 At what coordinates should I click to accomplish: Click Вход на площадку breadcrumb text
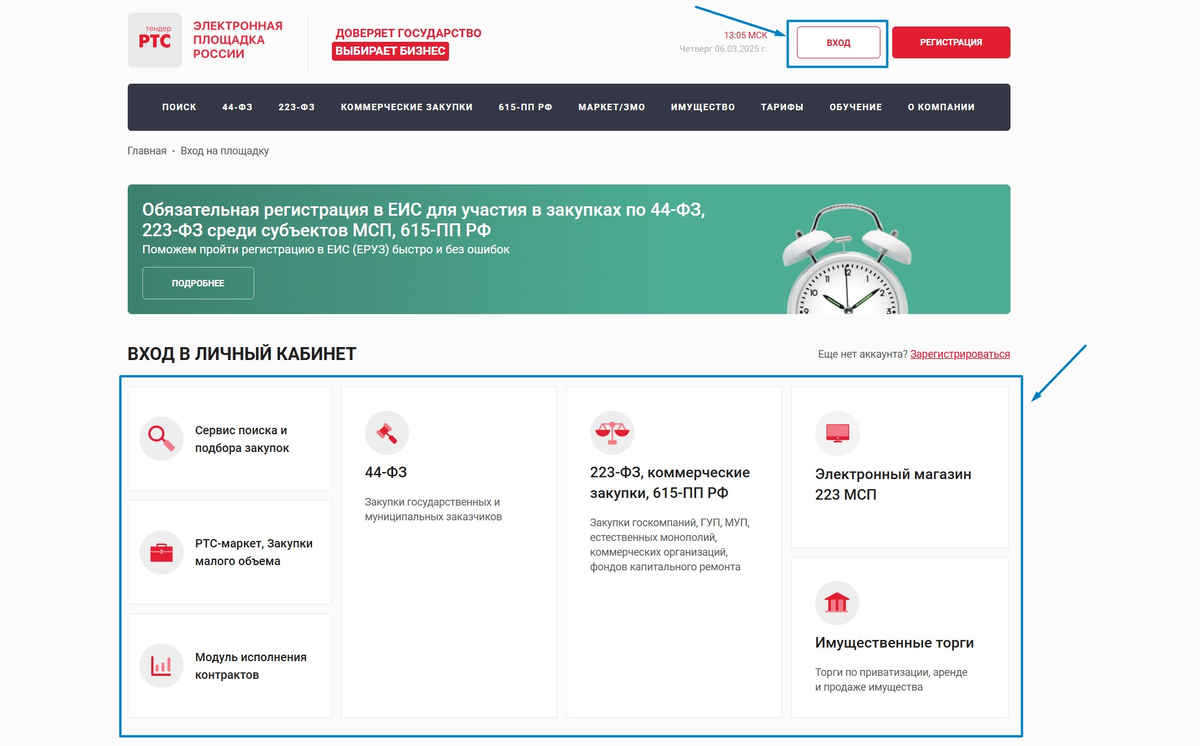point(225,151)
